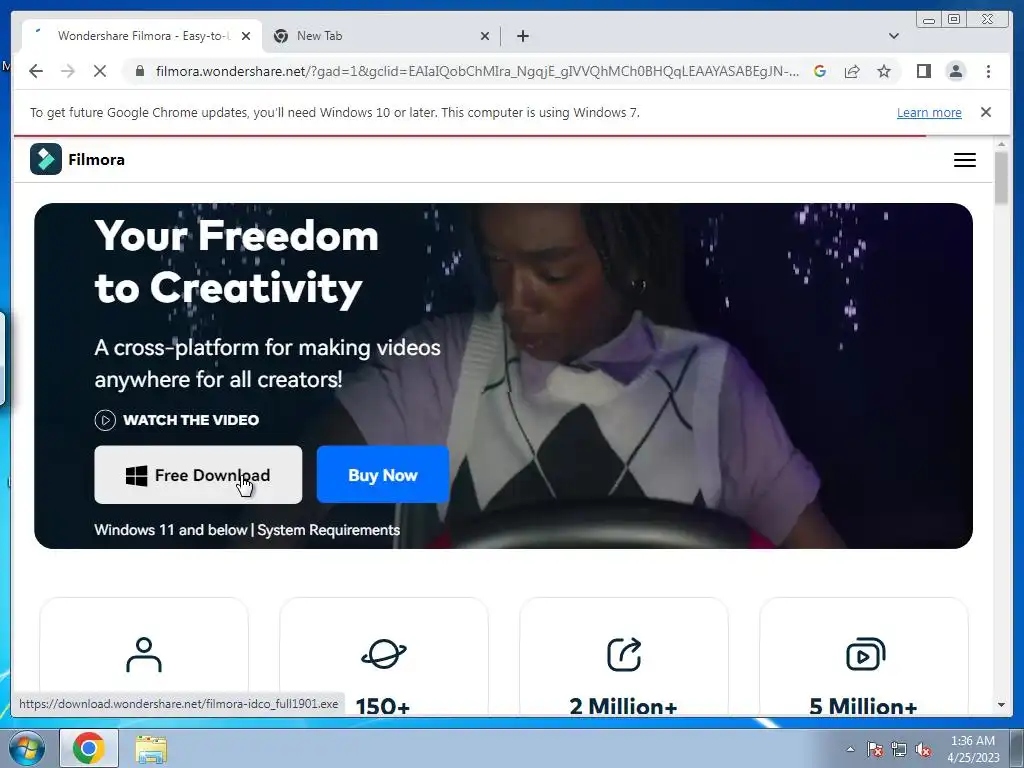
Task: Share this page using the share icon
Action: coord(852,71)
